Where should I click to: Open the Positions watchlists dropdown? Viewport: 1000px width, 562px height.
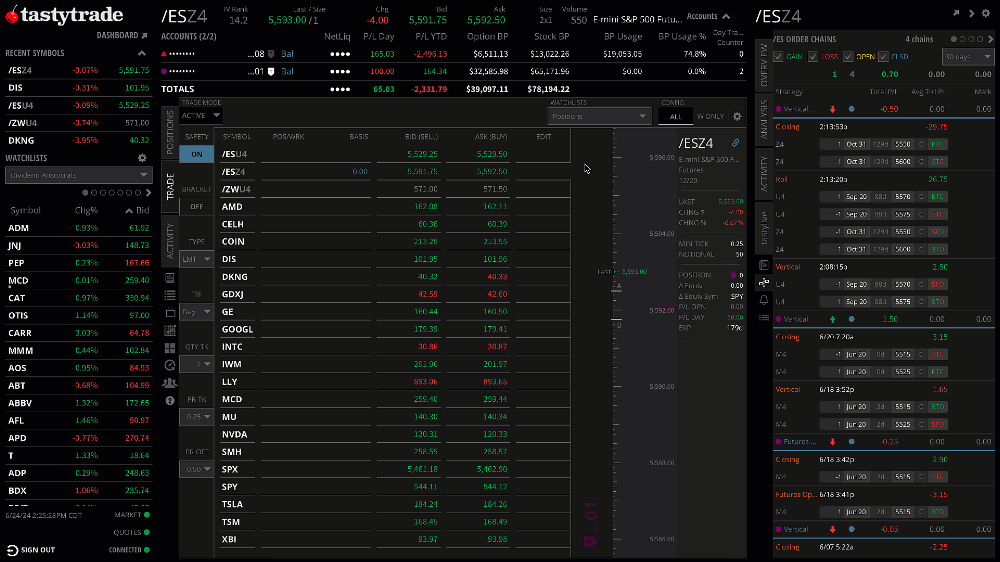pyautogui.click(x=599, y=116)
